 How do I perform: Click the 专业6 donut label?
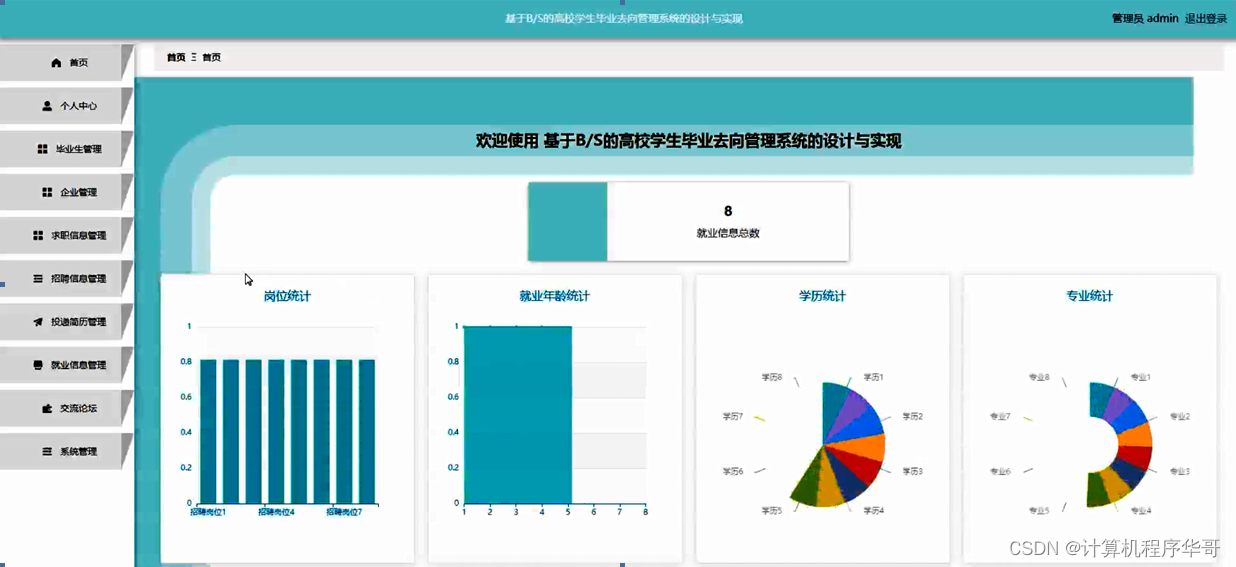(1000, 471)
